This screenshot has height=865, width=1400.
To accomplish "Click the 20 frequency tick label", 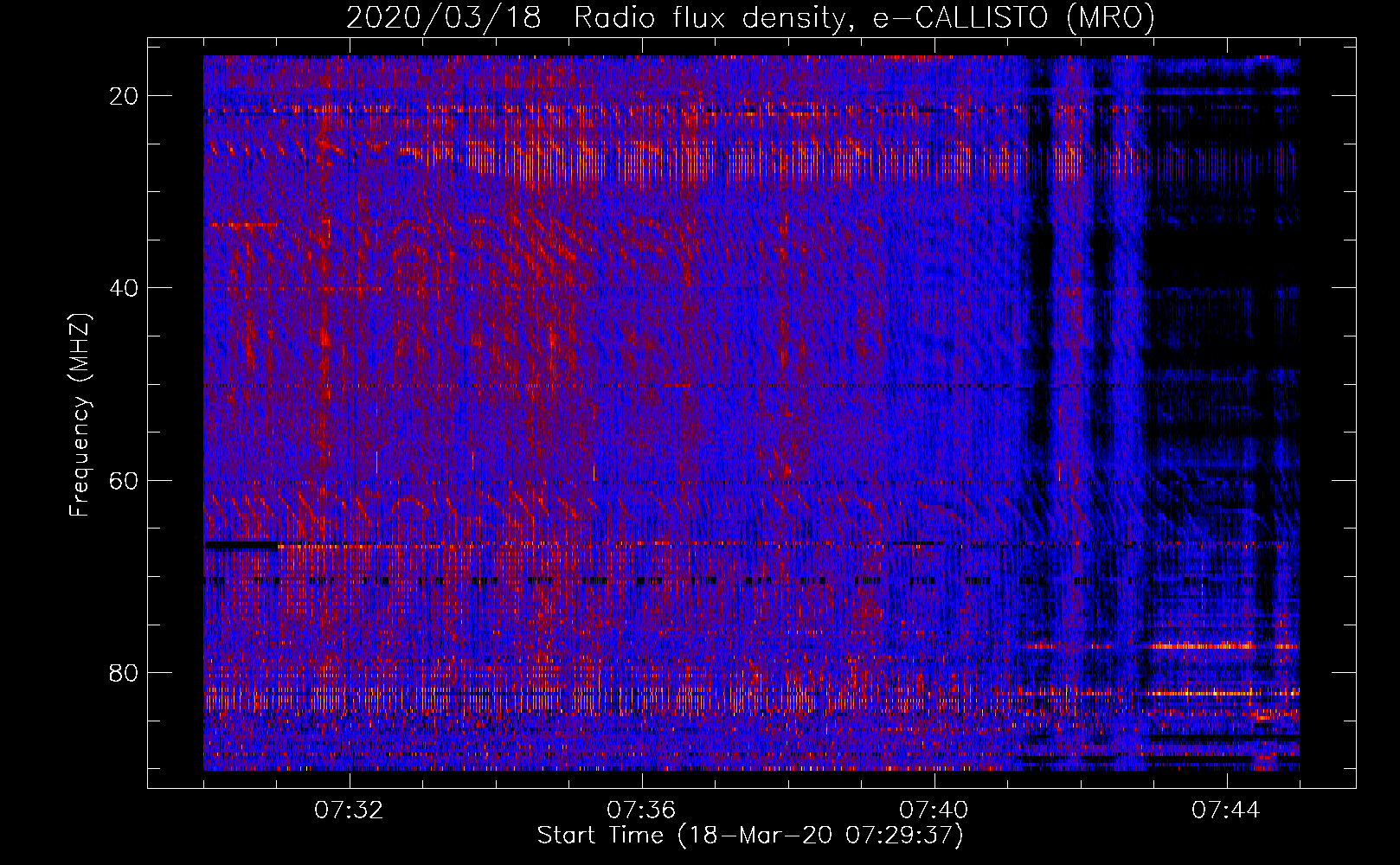I will tap(125, 96).
